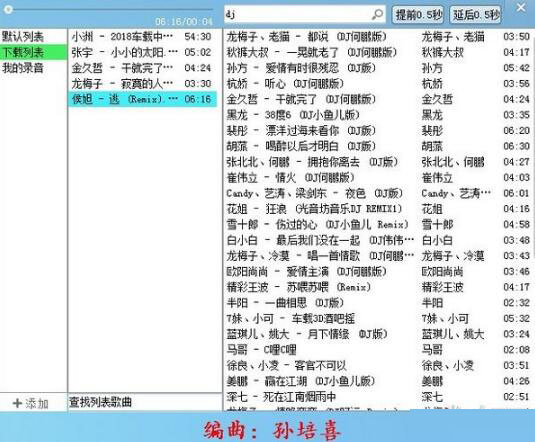Viewport: 535px width, 442px height.
Task: Click the 查找列表歌曲 search box
Action: [x=145, y=402]
